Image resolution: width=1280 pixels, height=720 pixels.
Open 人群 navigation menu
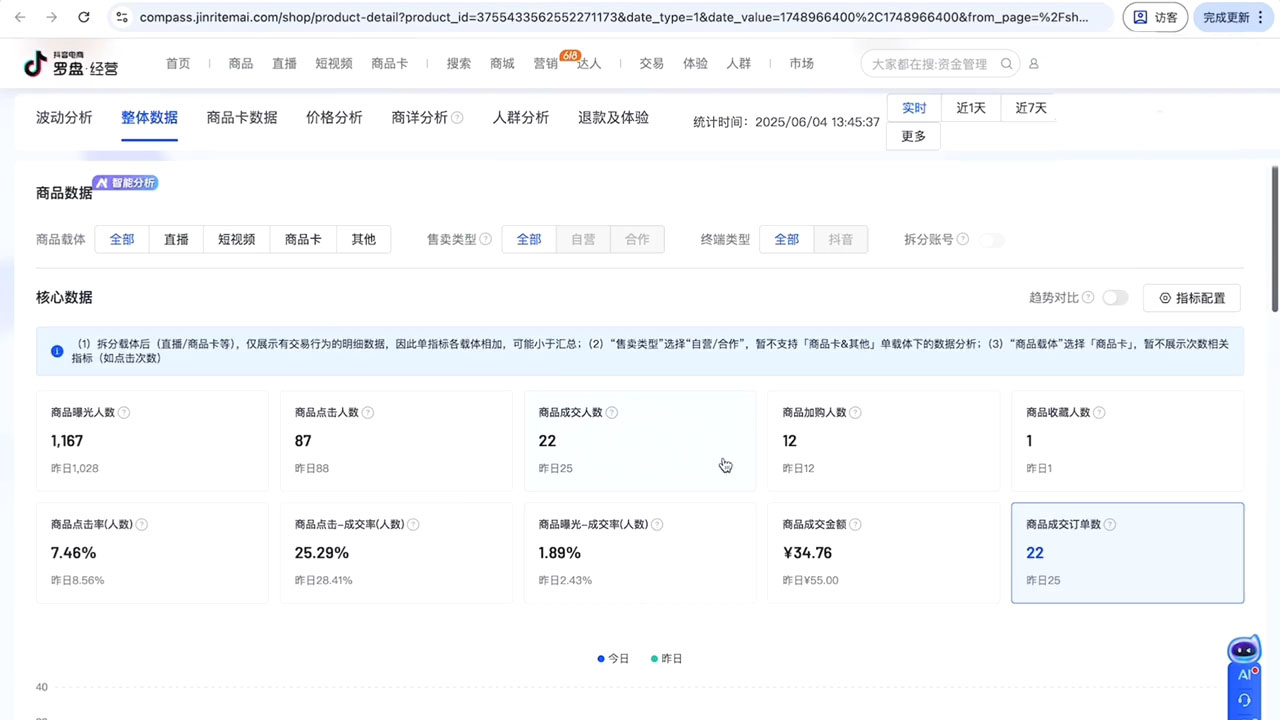[739, 63]
